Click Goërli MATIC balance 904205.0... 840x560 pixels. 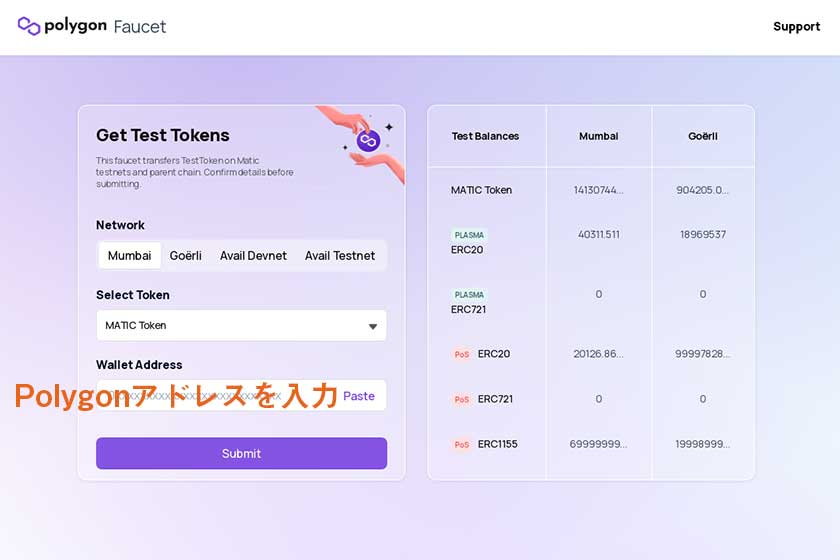coord(702,190)
